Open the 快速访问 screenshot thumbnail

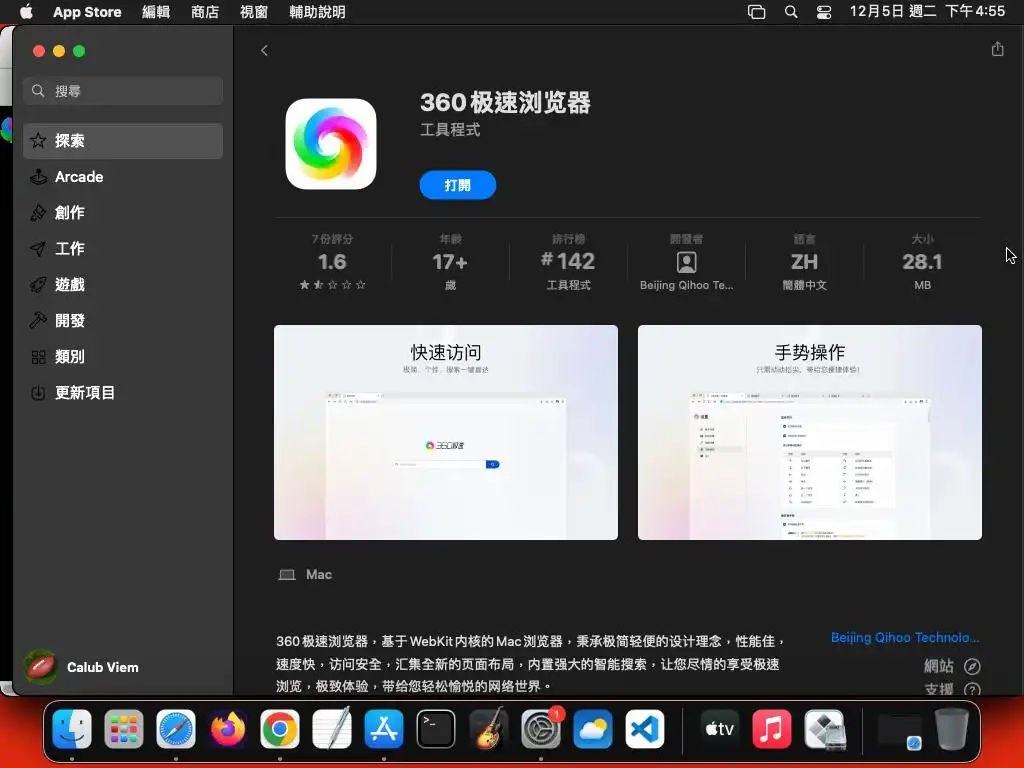[x=446, y=432]
